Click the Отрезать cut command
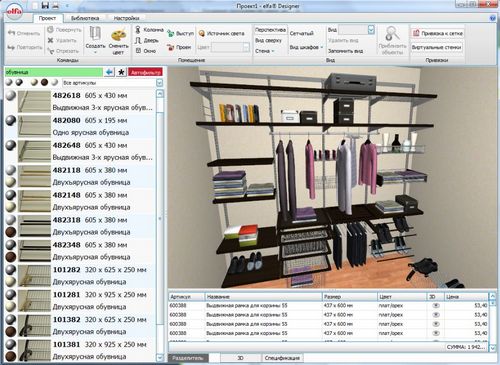 pos(63,51)
